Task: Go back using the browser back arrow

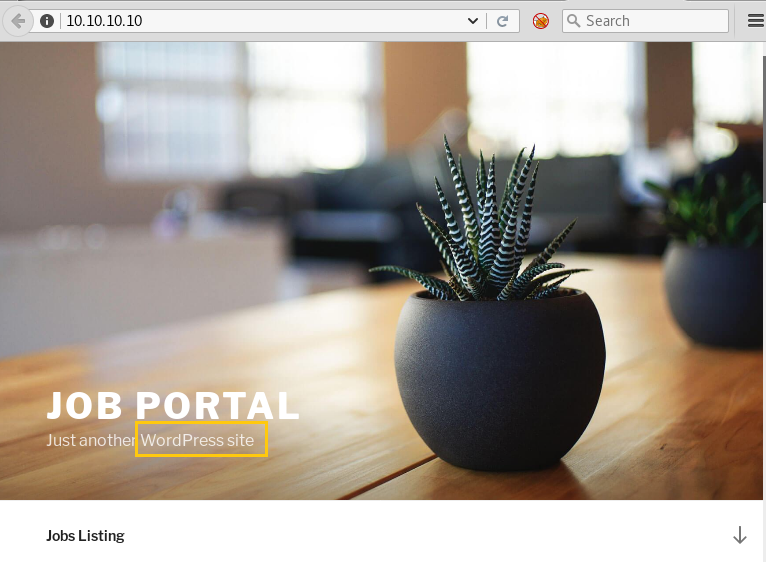Action: [18, 21]
